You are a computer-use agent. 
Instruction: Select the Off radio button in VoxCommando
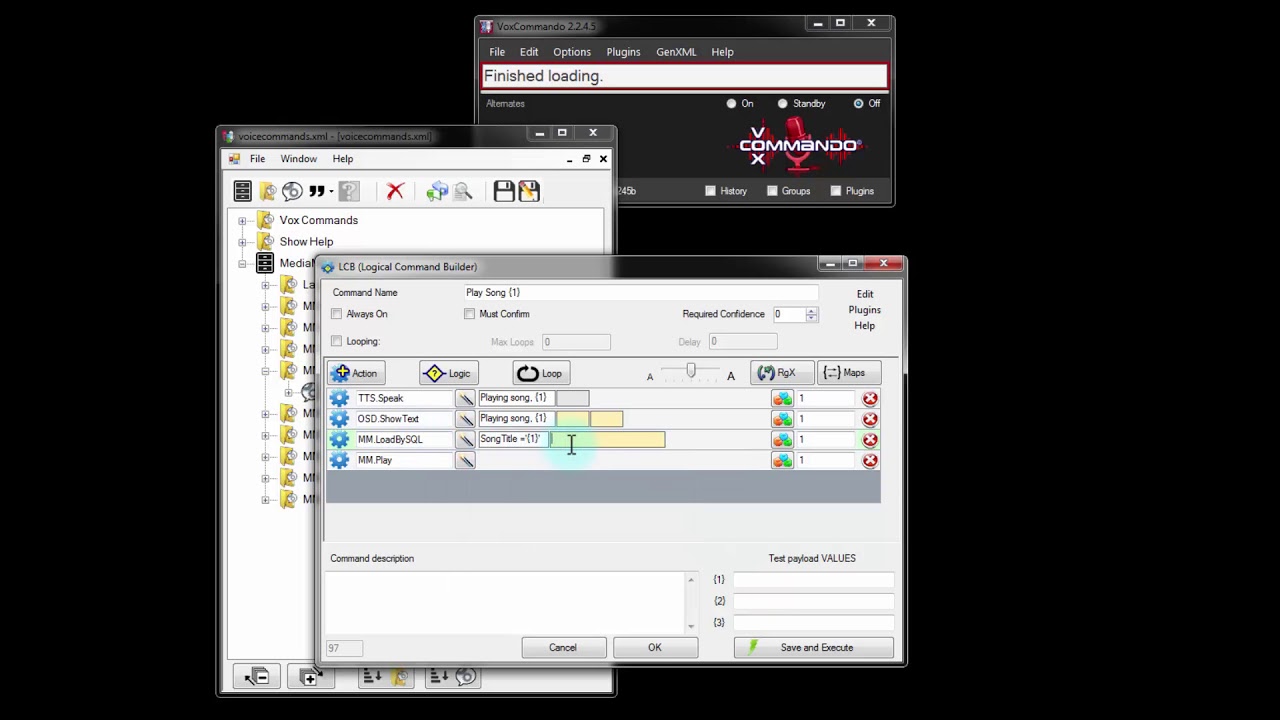coord(858,103)
